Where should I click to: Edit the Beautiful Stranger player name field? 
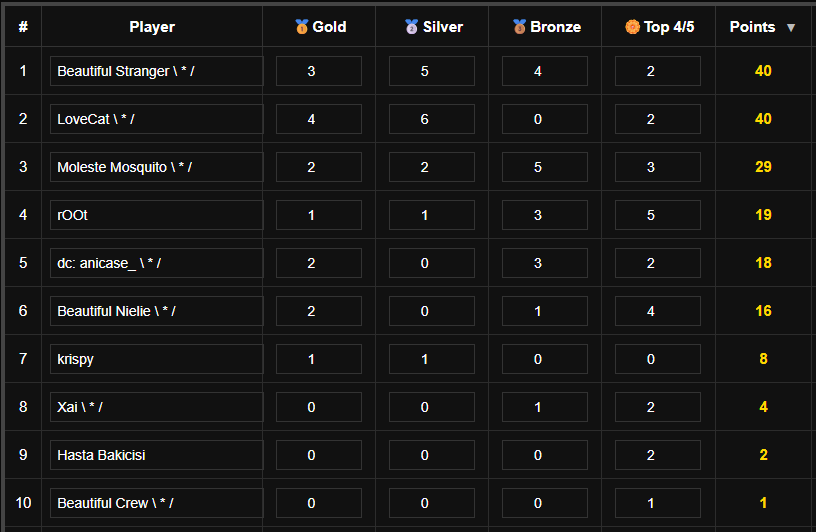pyautogui.click(x=156, y=71)
